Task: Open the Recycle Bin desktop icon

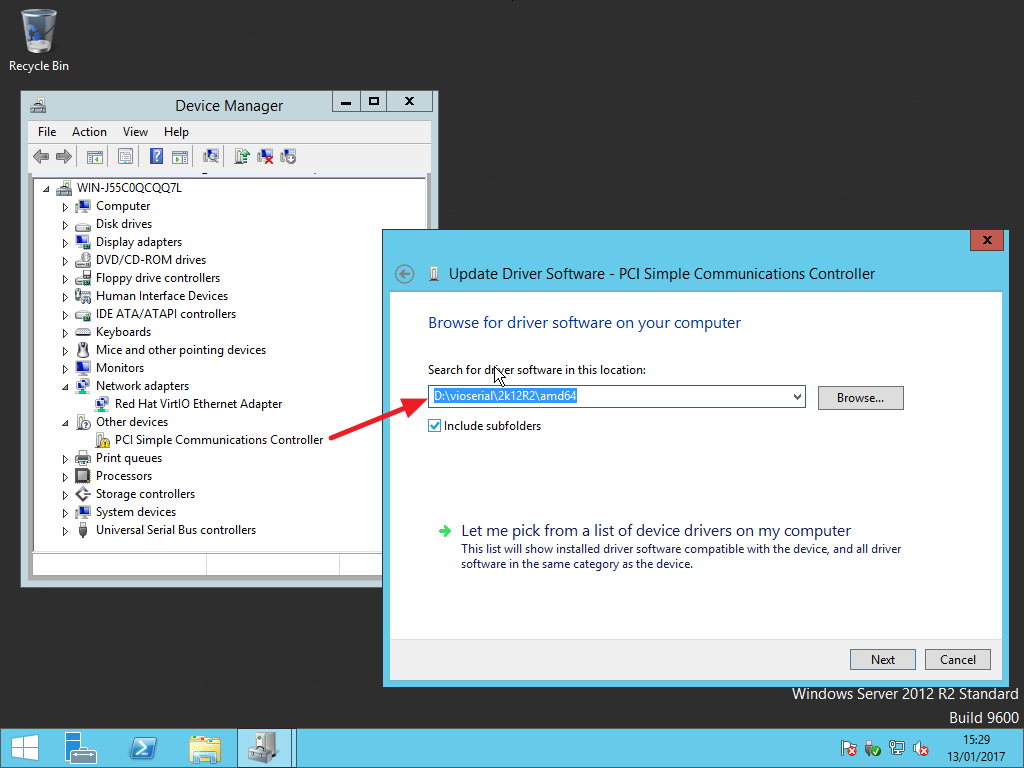Action: (x=39, y=40)
